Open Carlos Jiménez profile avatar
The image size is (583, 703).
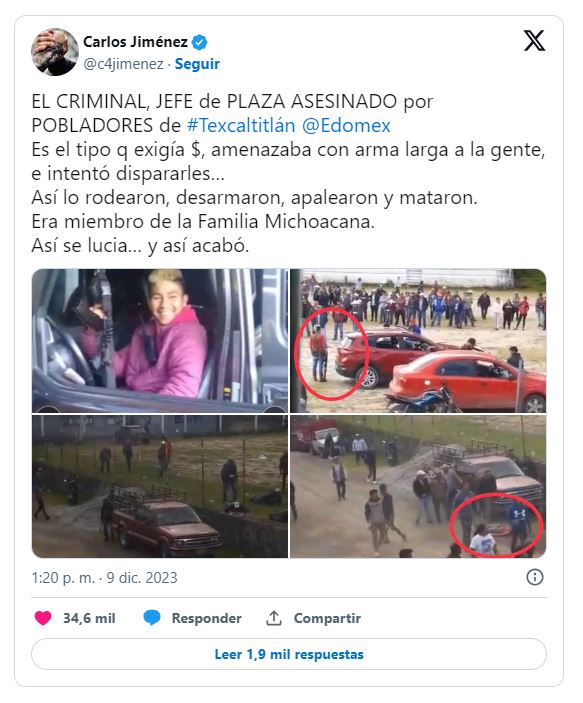click(55, 52)
